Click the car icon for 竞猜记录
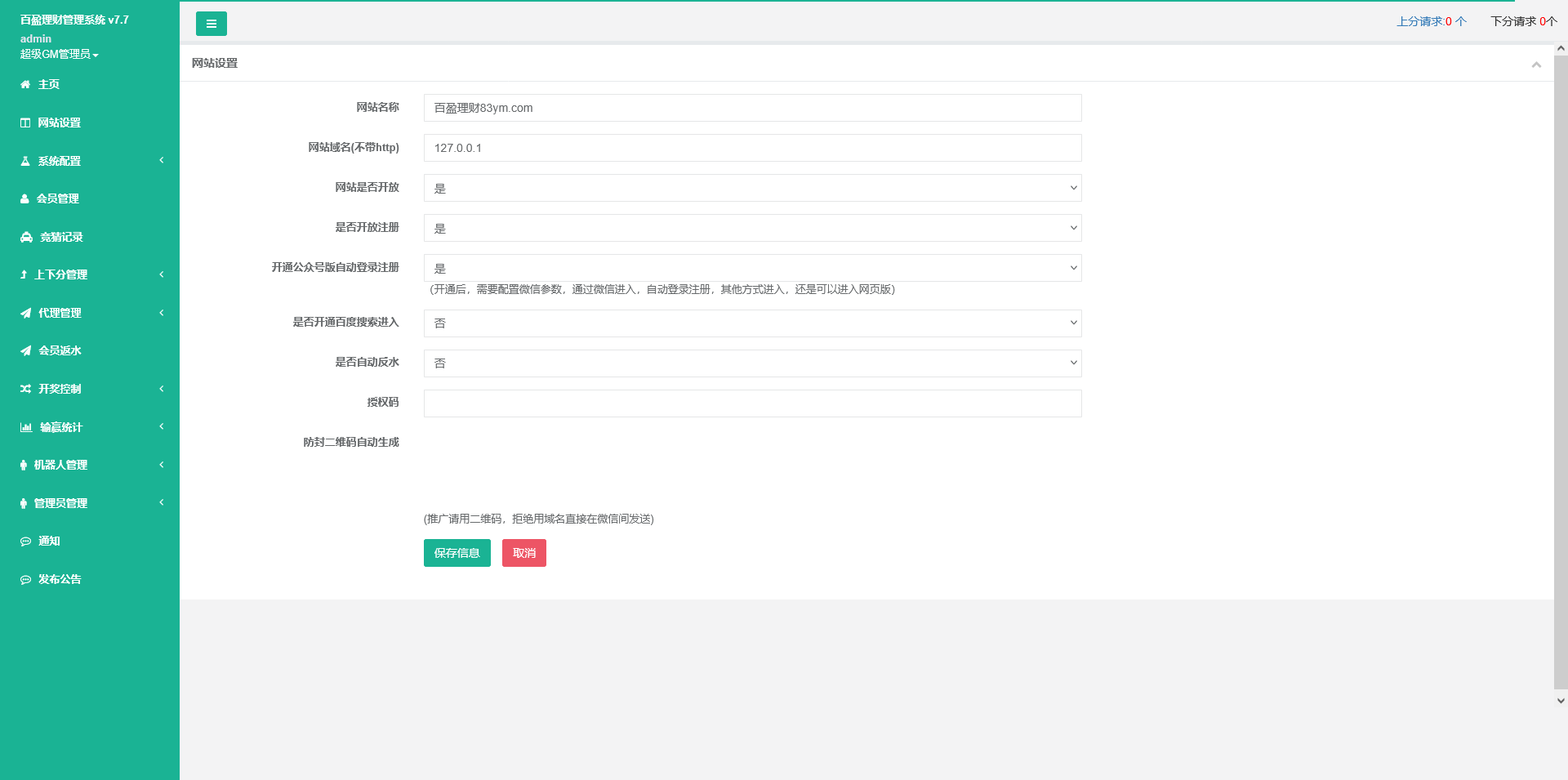Viewport: 1568px width, 780px height. click(x=26, y=237)
